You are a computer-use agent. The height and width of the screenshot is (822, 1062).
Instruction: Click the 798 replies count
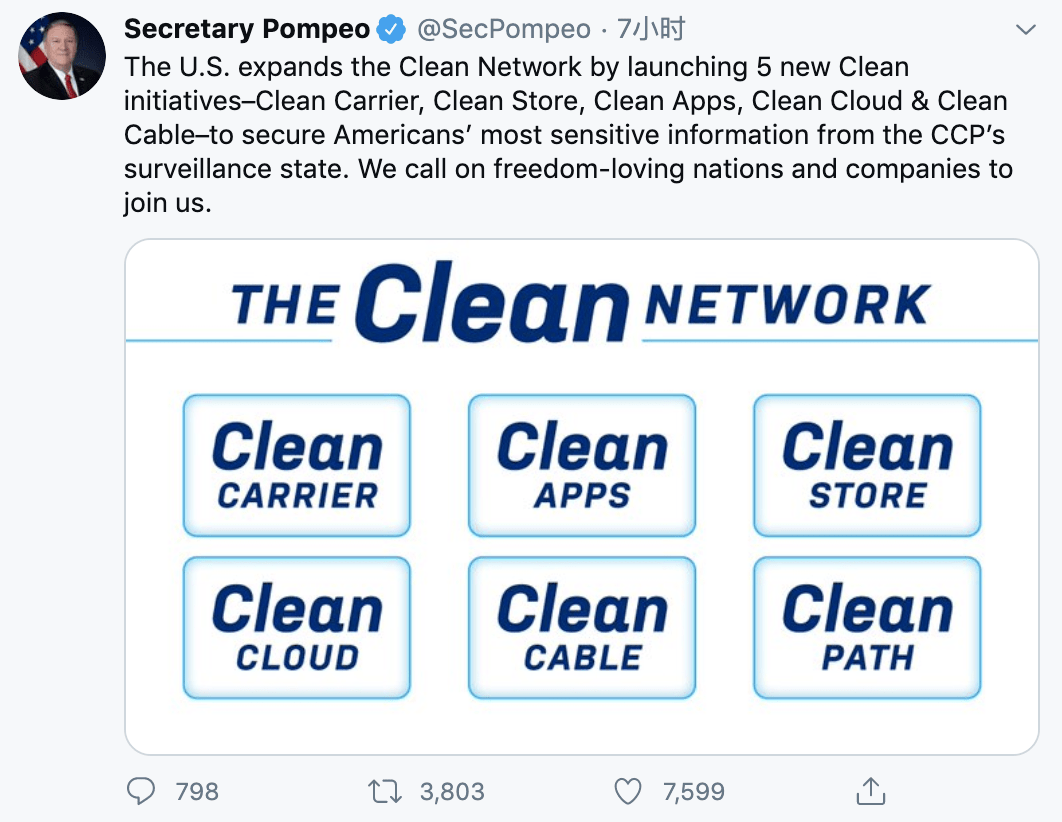[x=197, y=792]
